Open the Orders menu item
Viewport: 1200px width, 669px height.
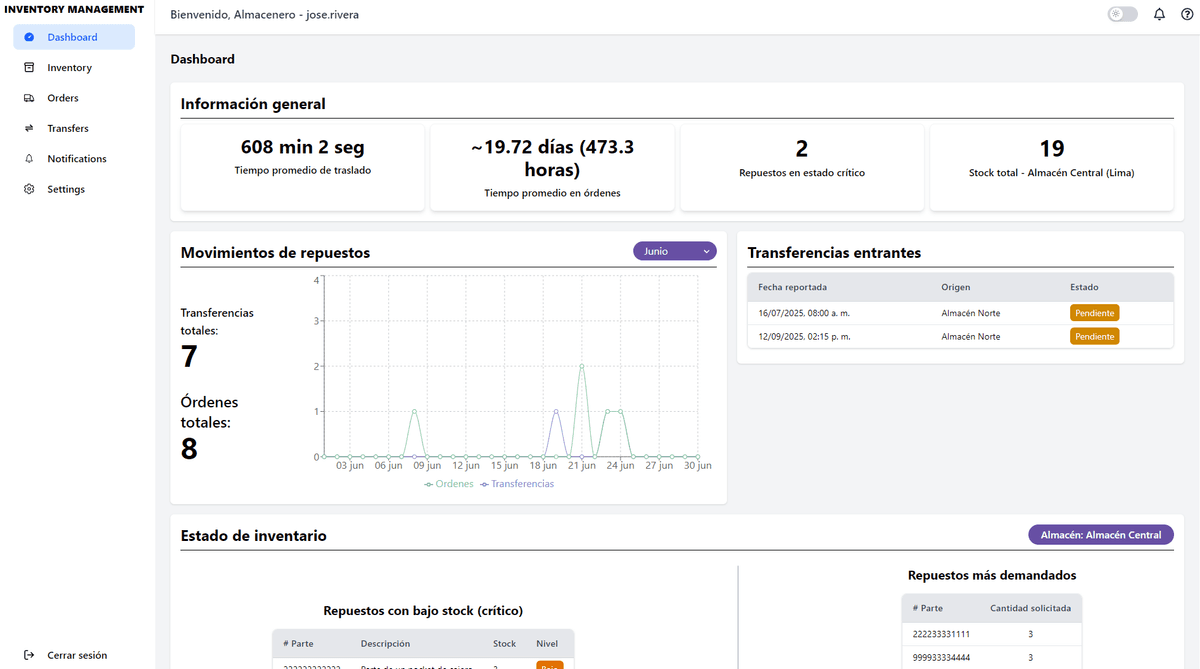click(74, 98)
